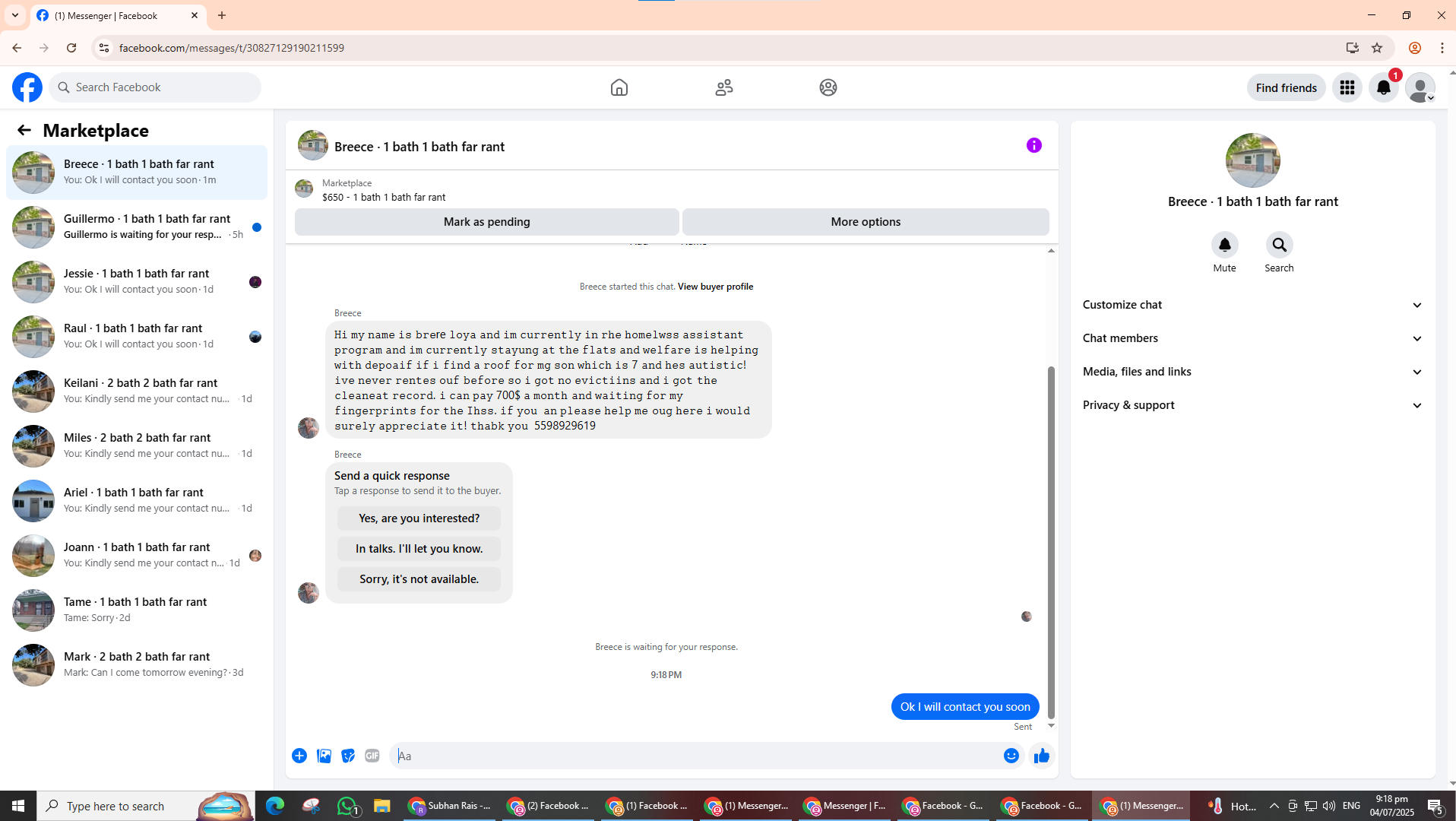1456x821 pixels.
Task: Open the Miles 2 bath conversation
Action: (x=137, y=446)
